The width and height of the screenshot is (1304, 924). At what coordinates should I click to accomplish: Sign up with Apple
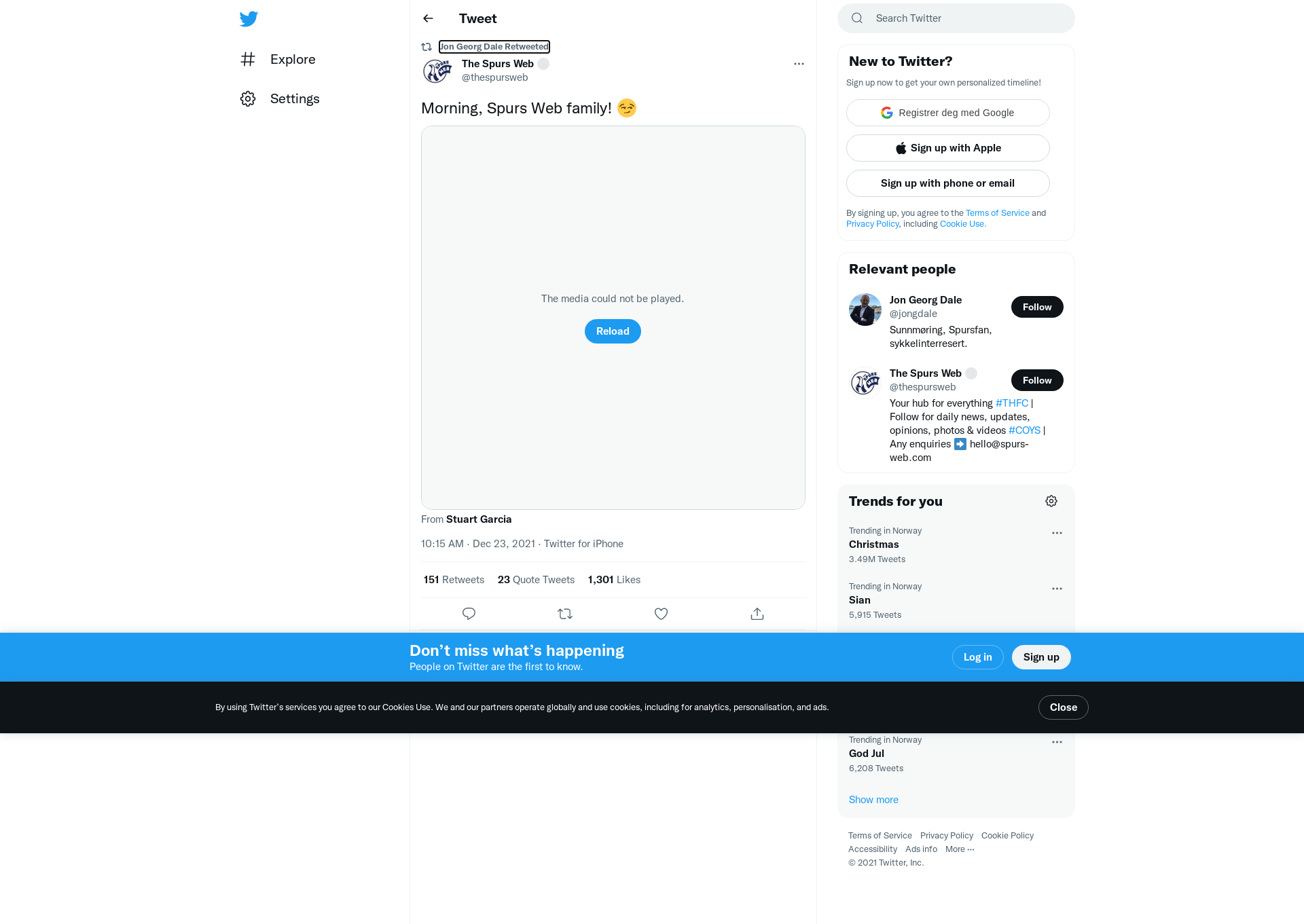tap(948, 148)
